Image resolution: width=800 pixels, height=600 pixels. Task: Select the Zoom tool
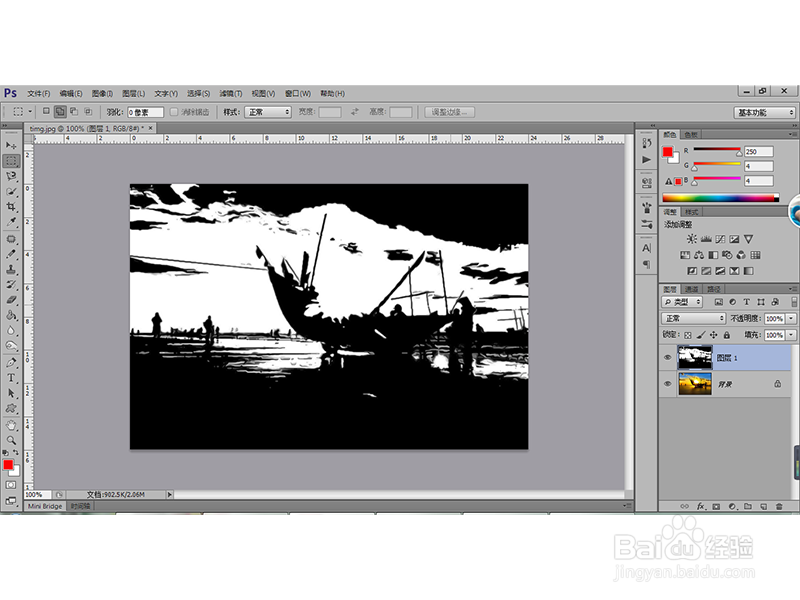pyautogui.click(x=11, y=440)
